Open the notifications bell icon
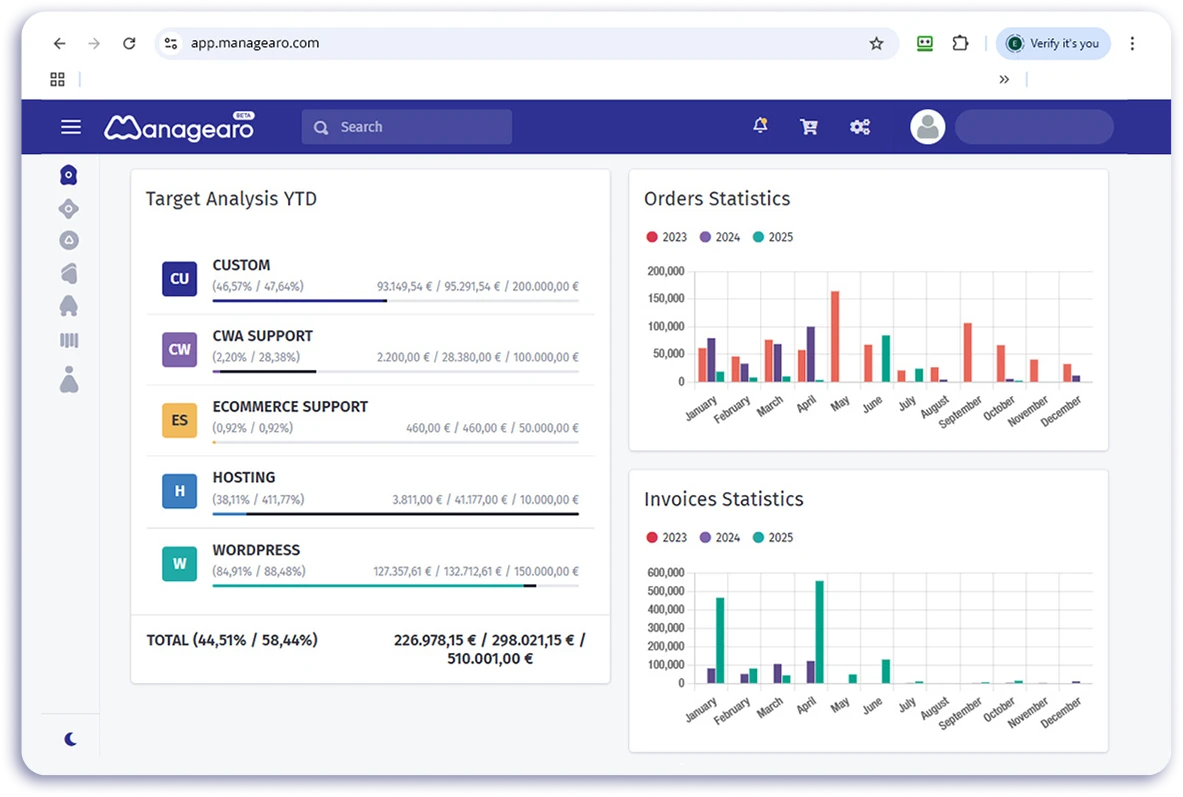Viewport: 1183px width, 797px height. (x=760, y=126)
